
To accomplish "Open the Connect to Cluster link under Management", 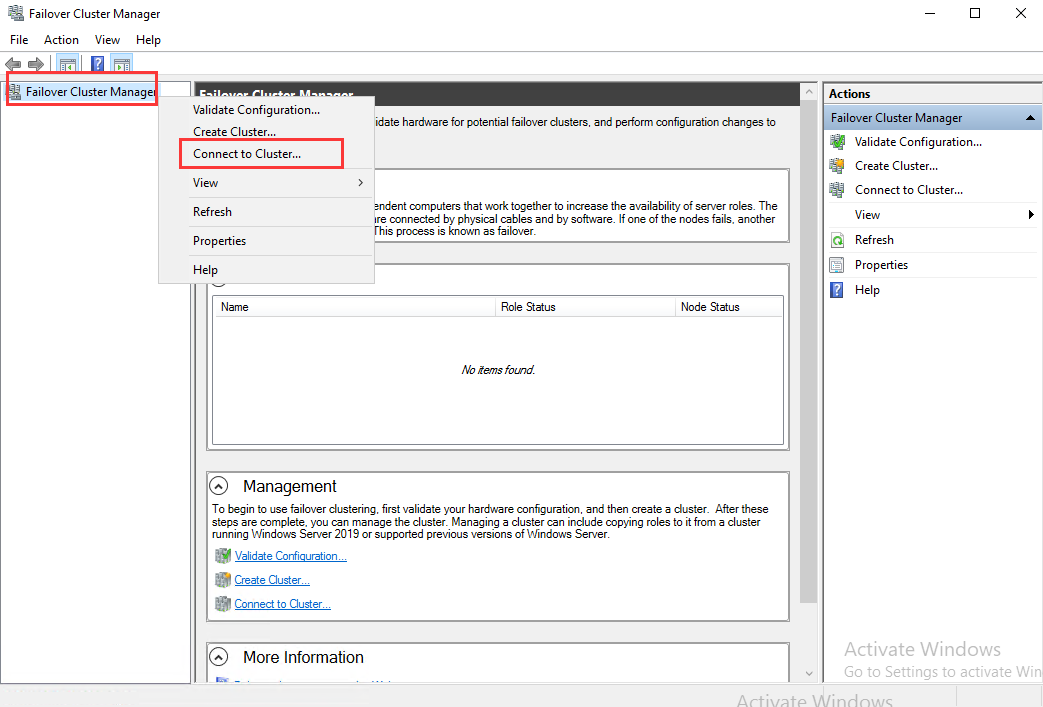I will coord(283,604).
